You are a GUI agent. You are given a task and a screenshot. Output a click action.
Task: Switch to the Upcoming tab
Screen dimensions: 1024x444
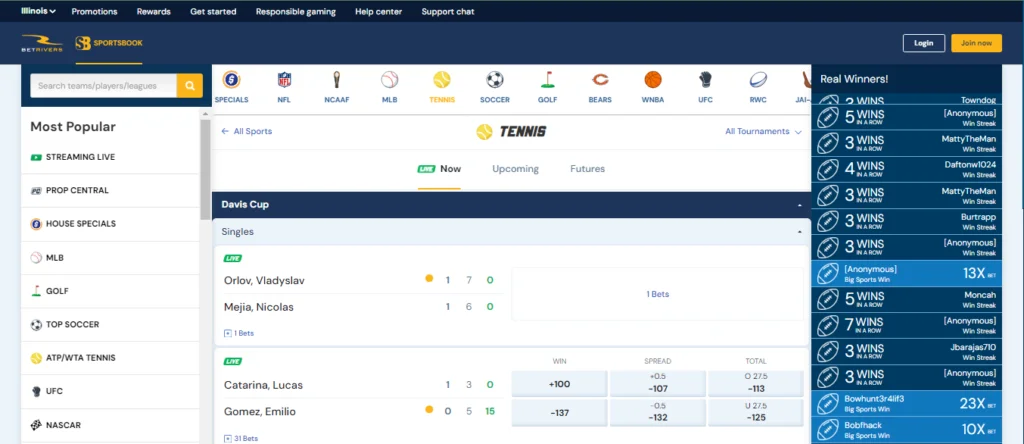515,169
